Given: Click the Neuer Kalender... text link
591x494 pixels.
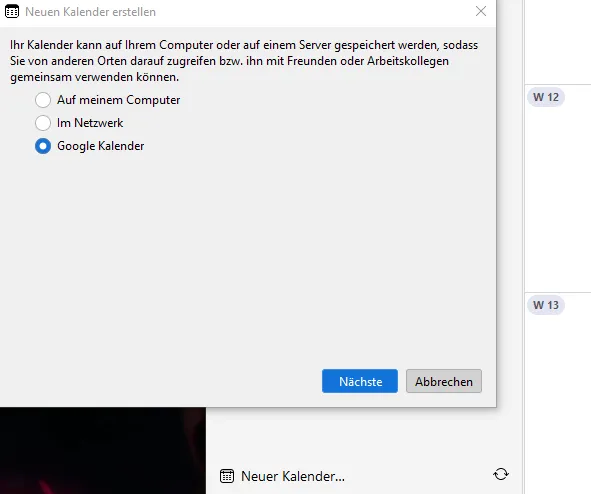Looking at the screenshot, I should coord(293,476).
